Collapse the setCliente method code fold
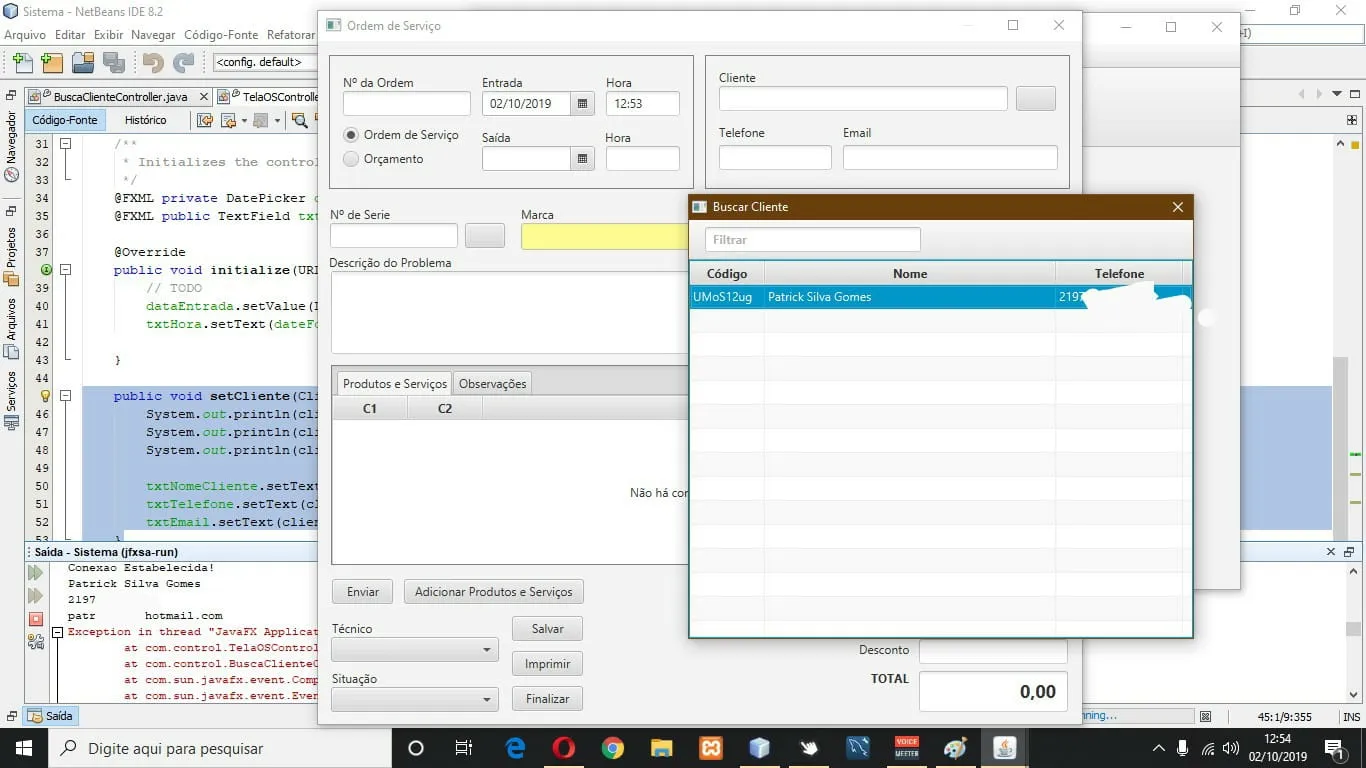 pyautogui.click(x=65, y=396)
